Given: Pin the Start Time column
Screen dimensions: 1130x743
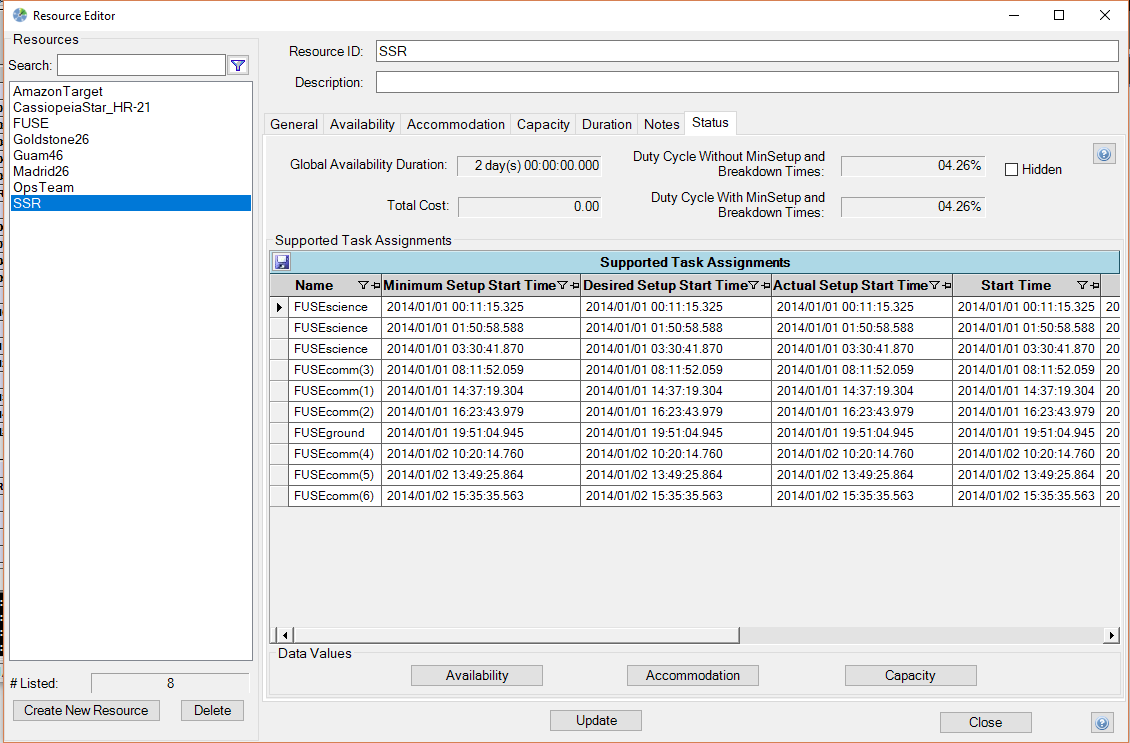Looking at the screenshot, I should tap(1093, 286).
